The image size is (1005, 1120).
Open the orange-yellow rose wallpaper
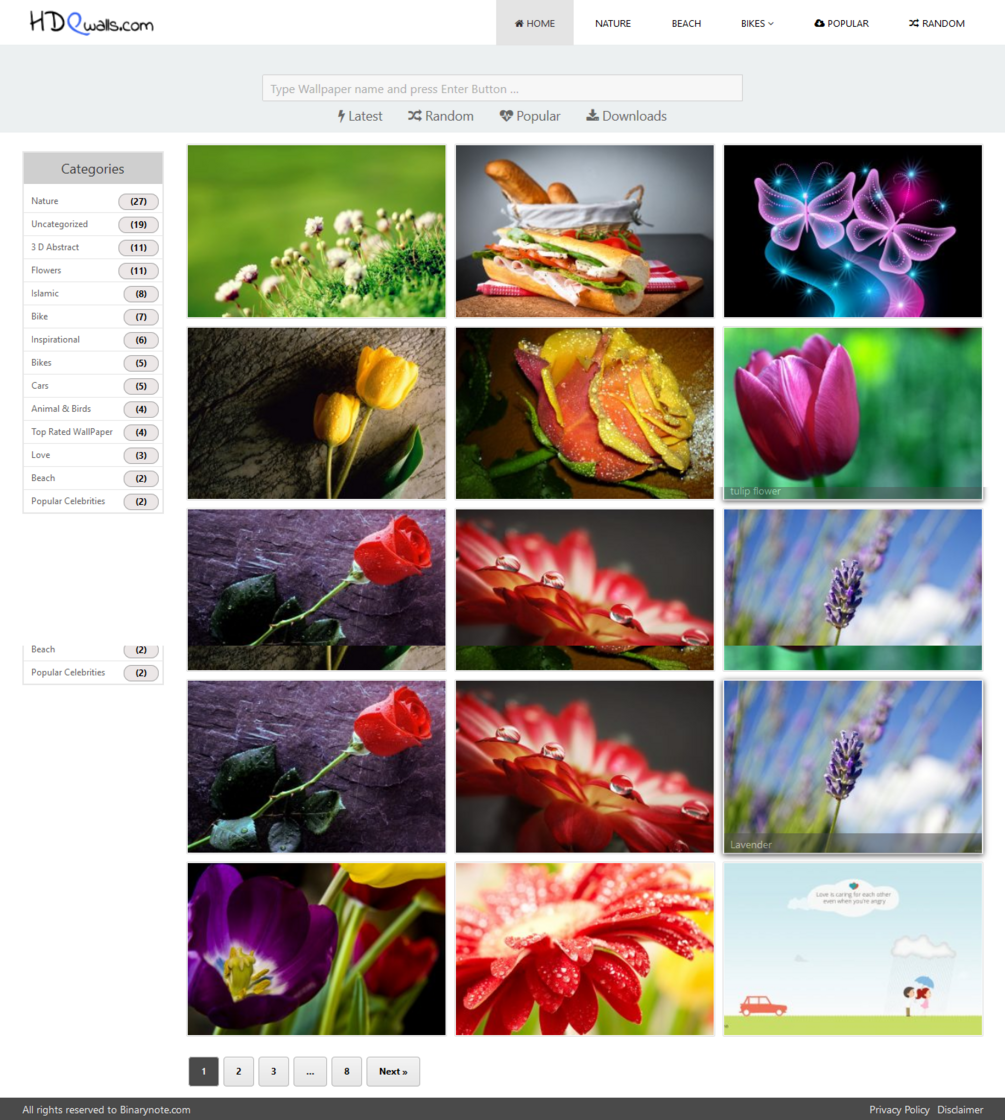[x=584, y=413]
